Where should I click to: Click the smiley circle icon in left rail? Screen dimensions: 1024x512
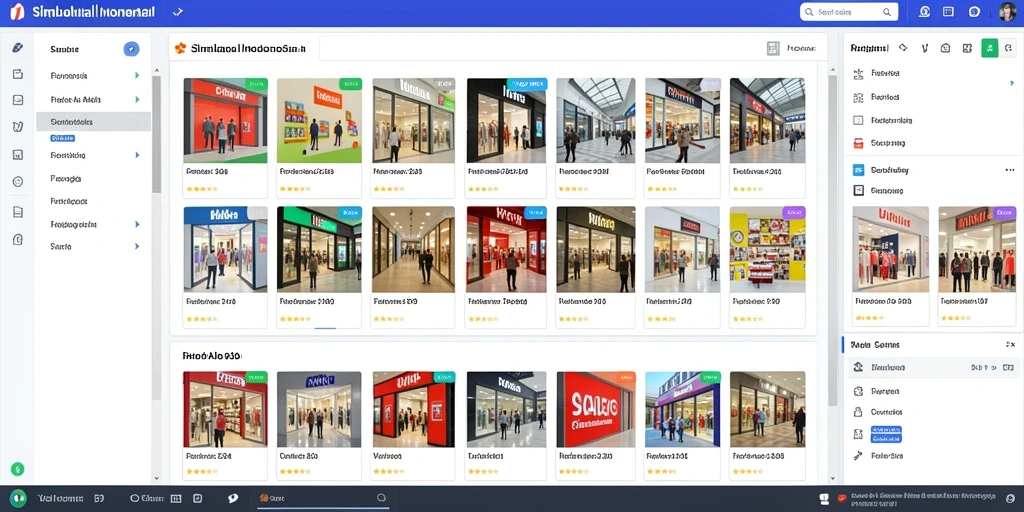(18, 182)
